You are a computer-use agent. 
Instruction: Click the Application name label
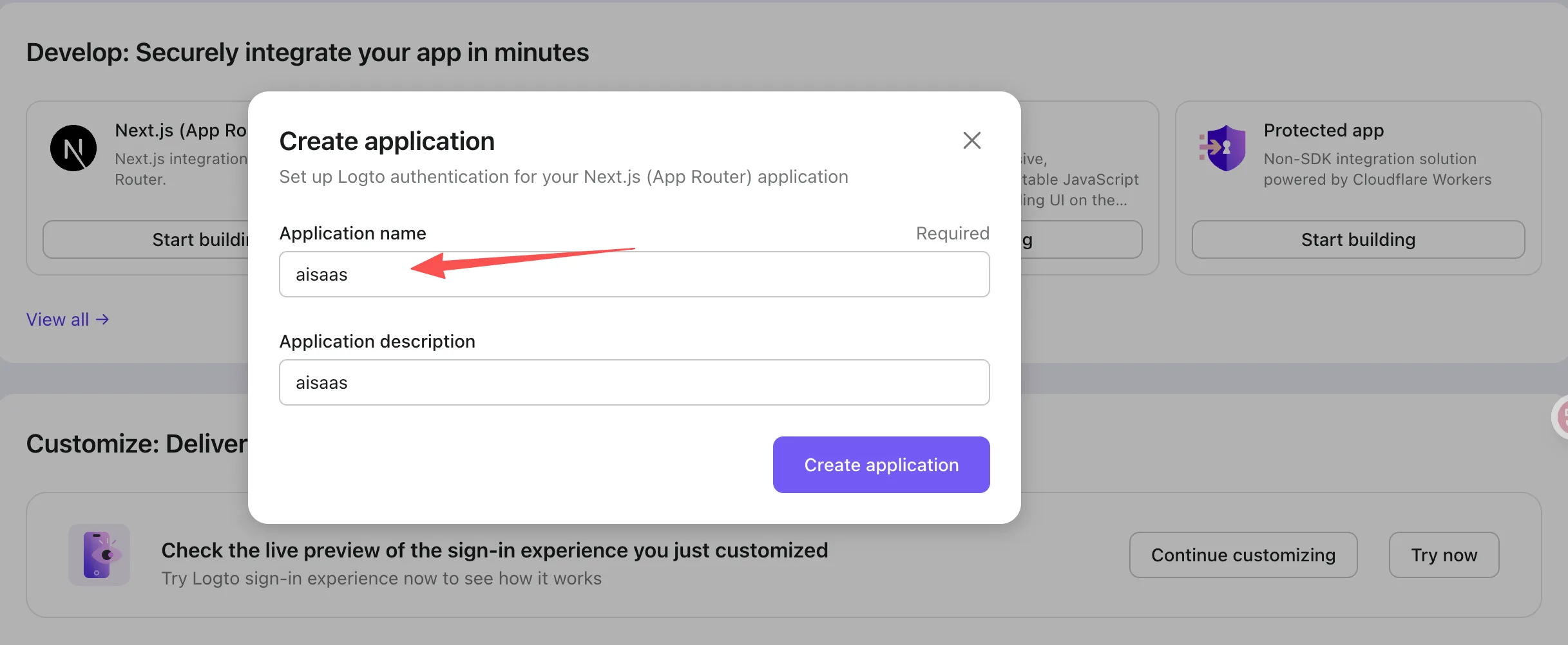pyautogui.click(x=352, y=233)
